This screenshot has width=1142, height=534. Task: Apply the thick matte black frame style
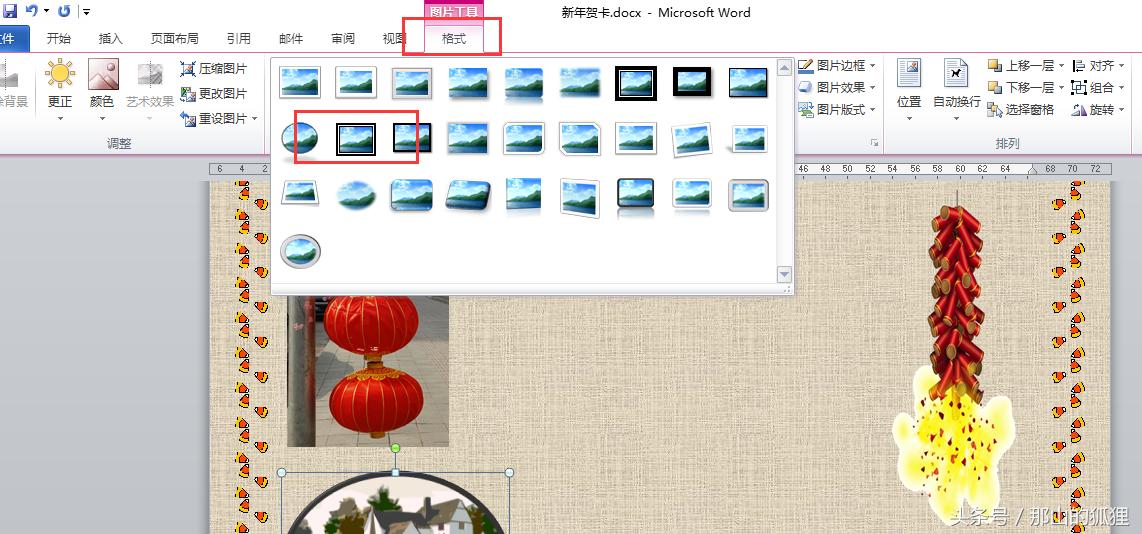coord(692,82)
